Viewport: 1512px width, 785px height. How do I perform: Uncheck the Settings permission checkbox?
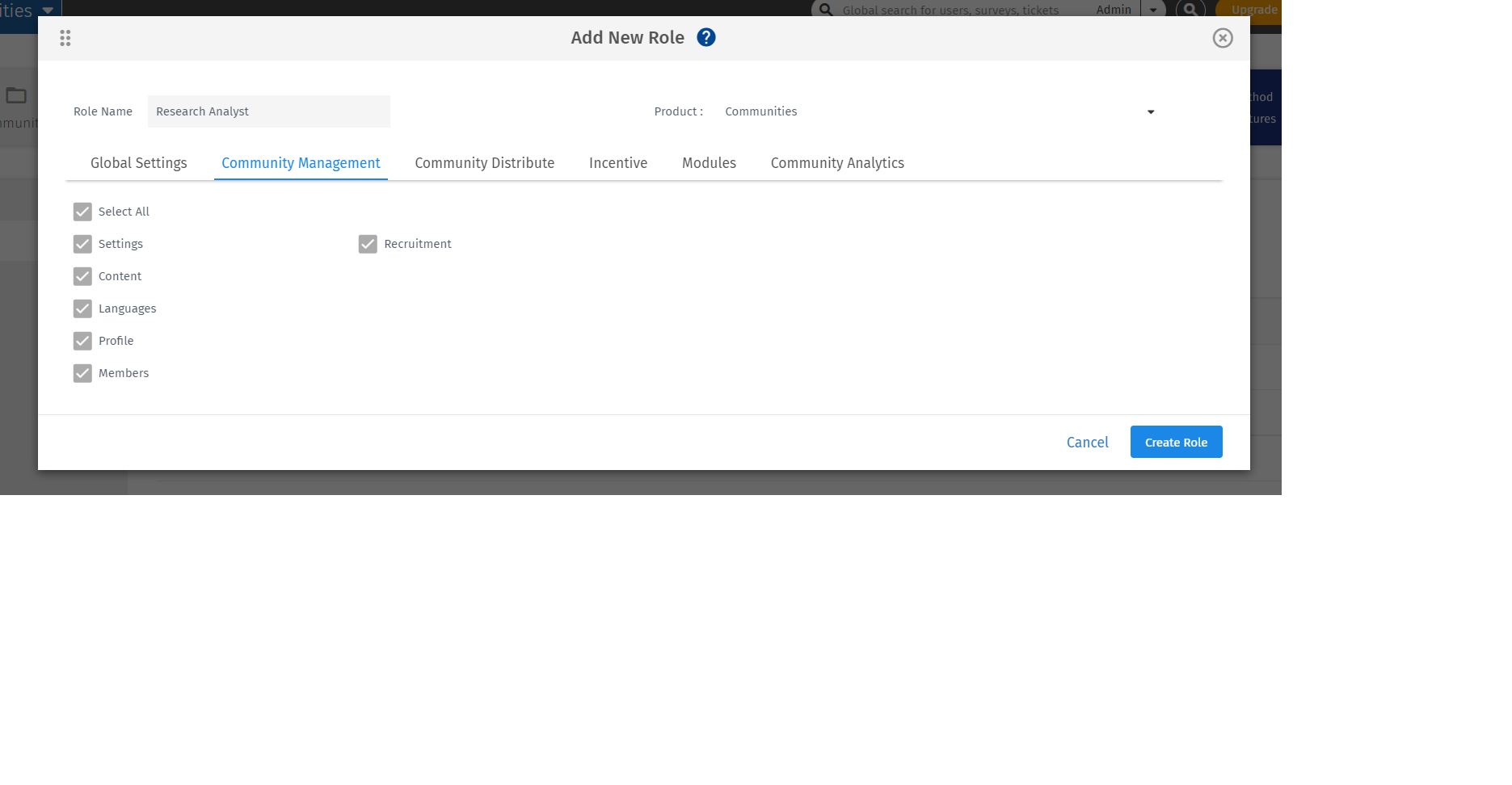[82, 244]
